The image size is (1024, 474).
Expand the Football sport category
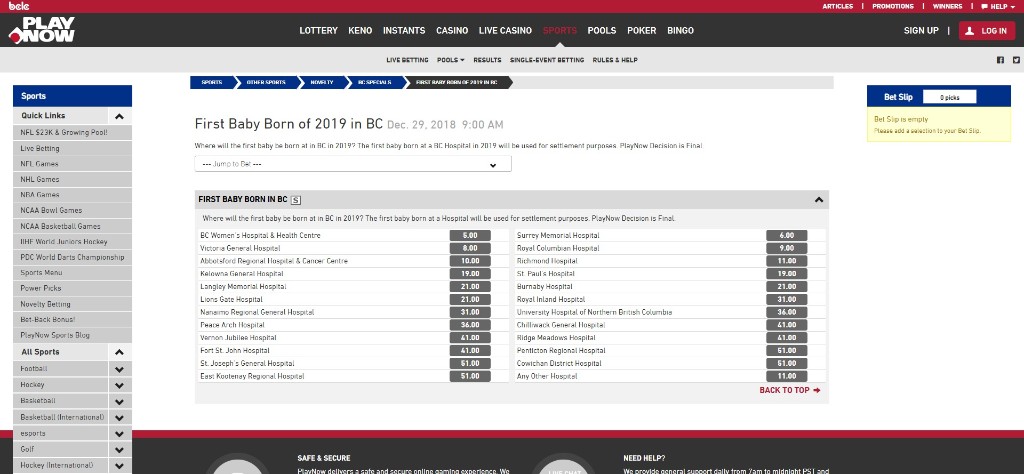tap(119, 369)
